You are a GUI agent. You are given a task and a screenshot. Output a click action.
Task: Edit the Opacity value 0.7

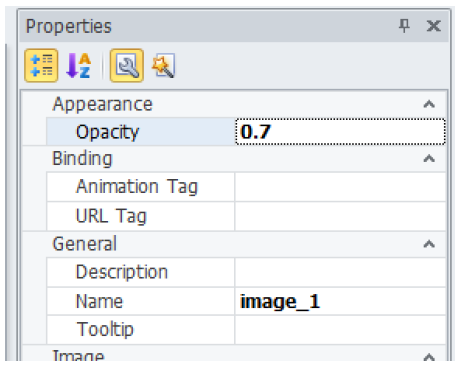click(x=340, y=132)
